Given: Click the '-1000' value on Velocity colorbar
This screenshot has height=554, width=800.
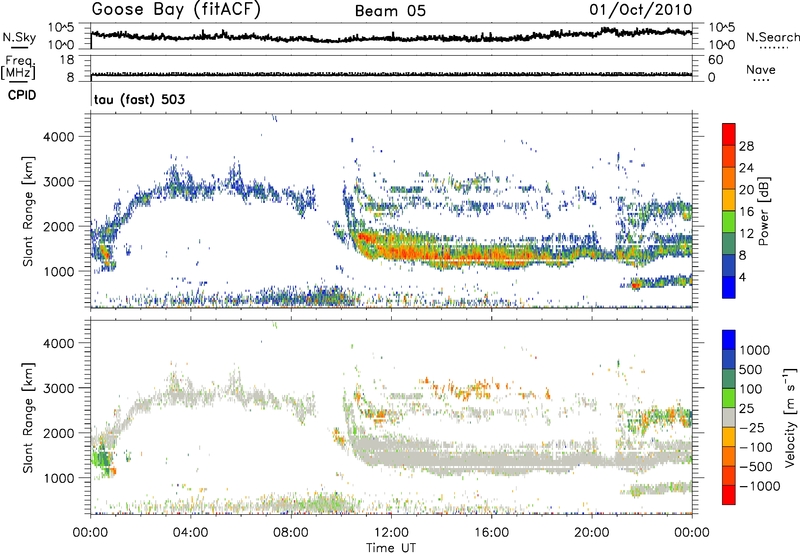Looking at the screenshot, I should pos(760,486).
